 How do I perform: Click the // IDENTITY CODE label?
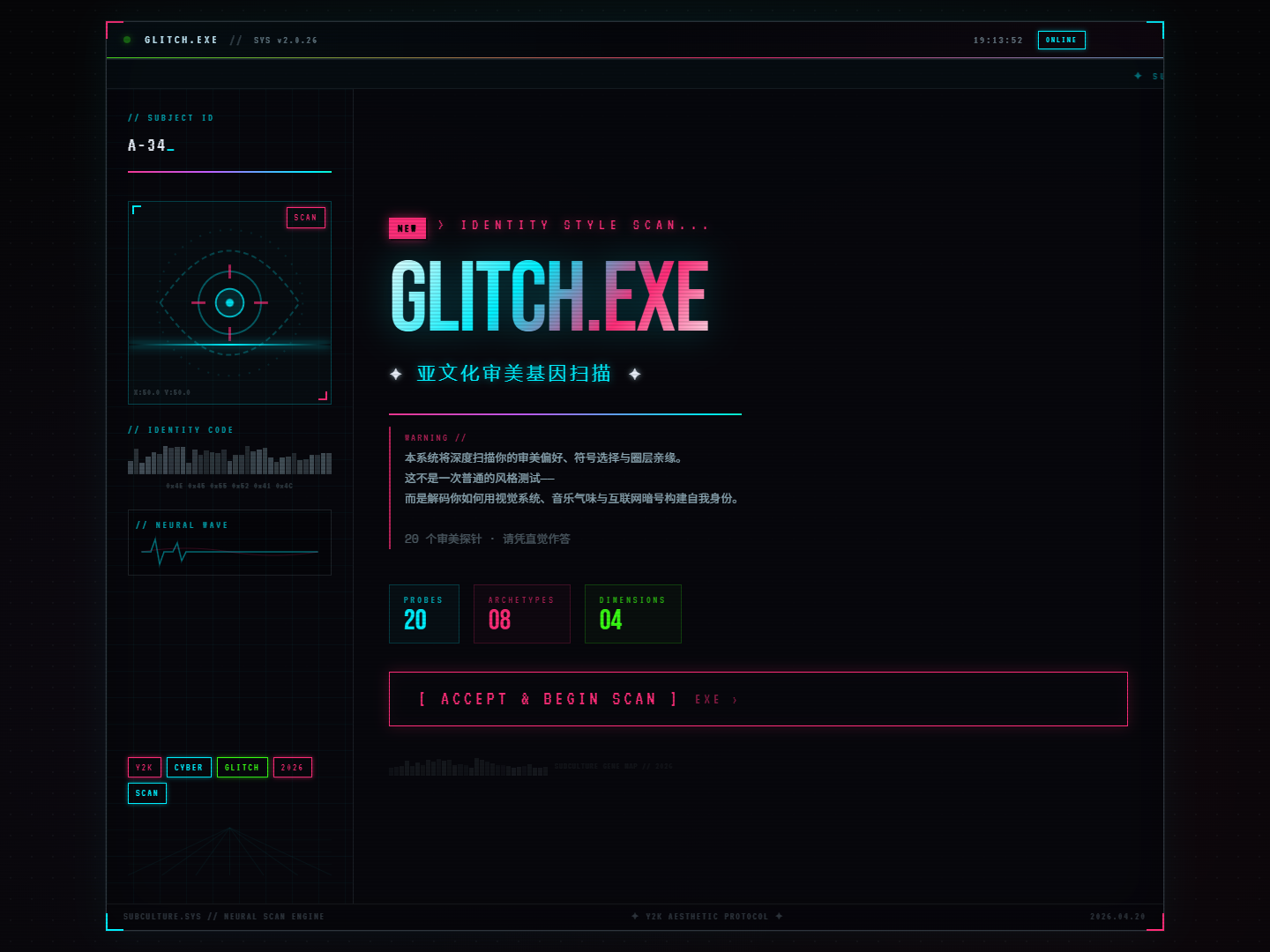(x=181, y=430)
